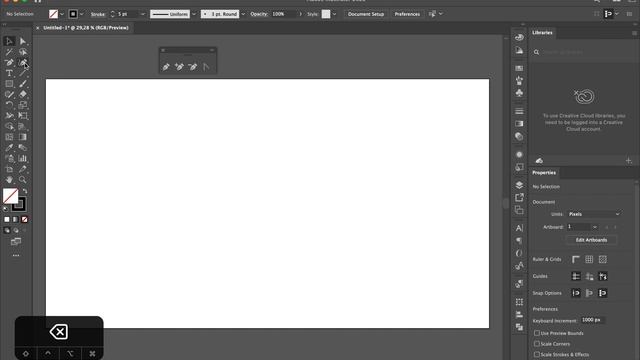The image size is (640, 360).
Task: Pick Anchor Point tool in floating panel
Action: pyautogui.click(x=206, y=67)
